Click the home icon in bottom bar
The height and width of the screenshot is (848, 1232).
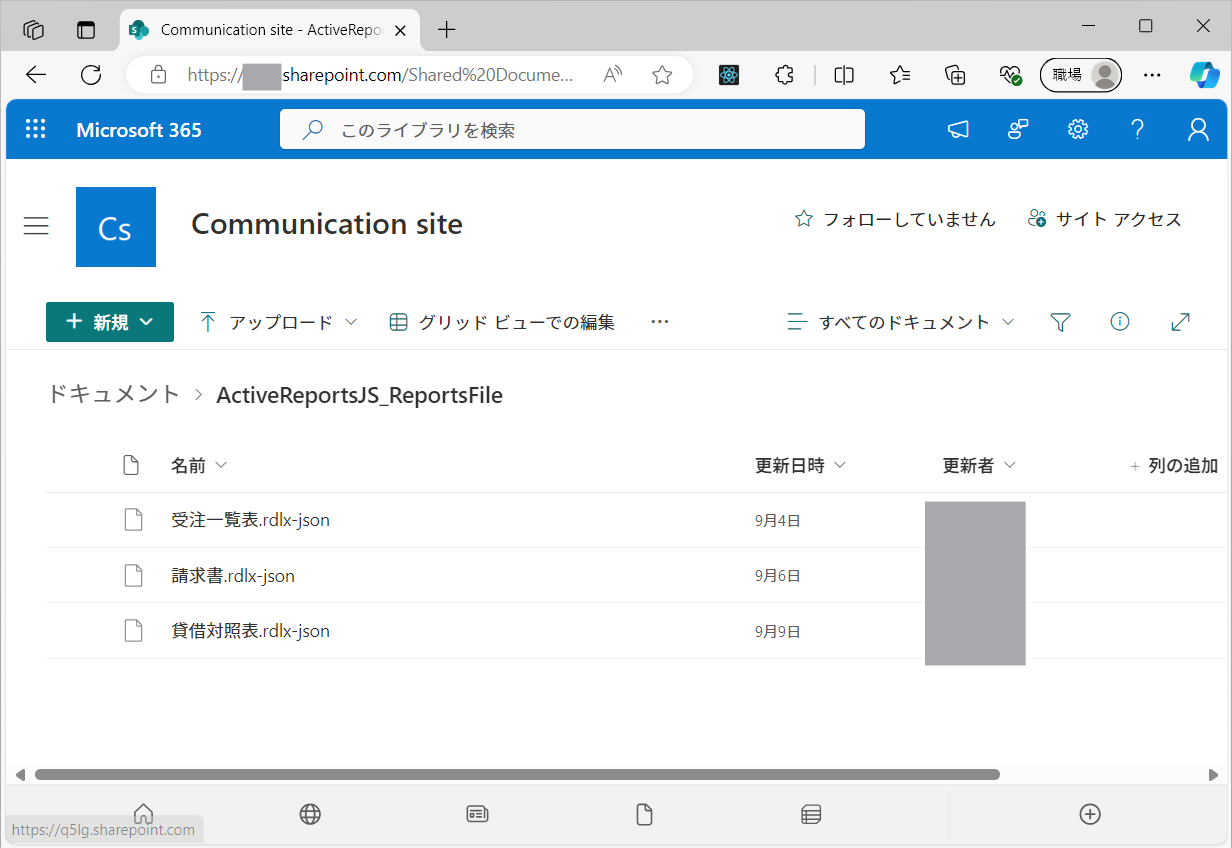point(143,814)
